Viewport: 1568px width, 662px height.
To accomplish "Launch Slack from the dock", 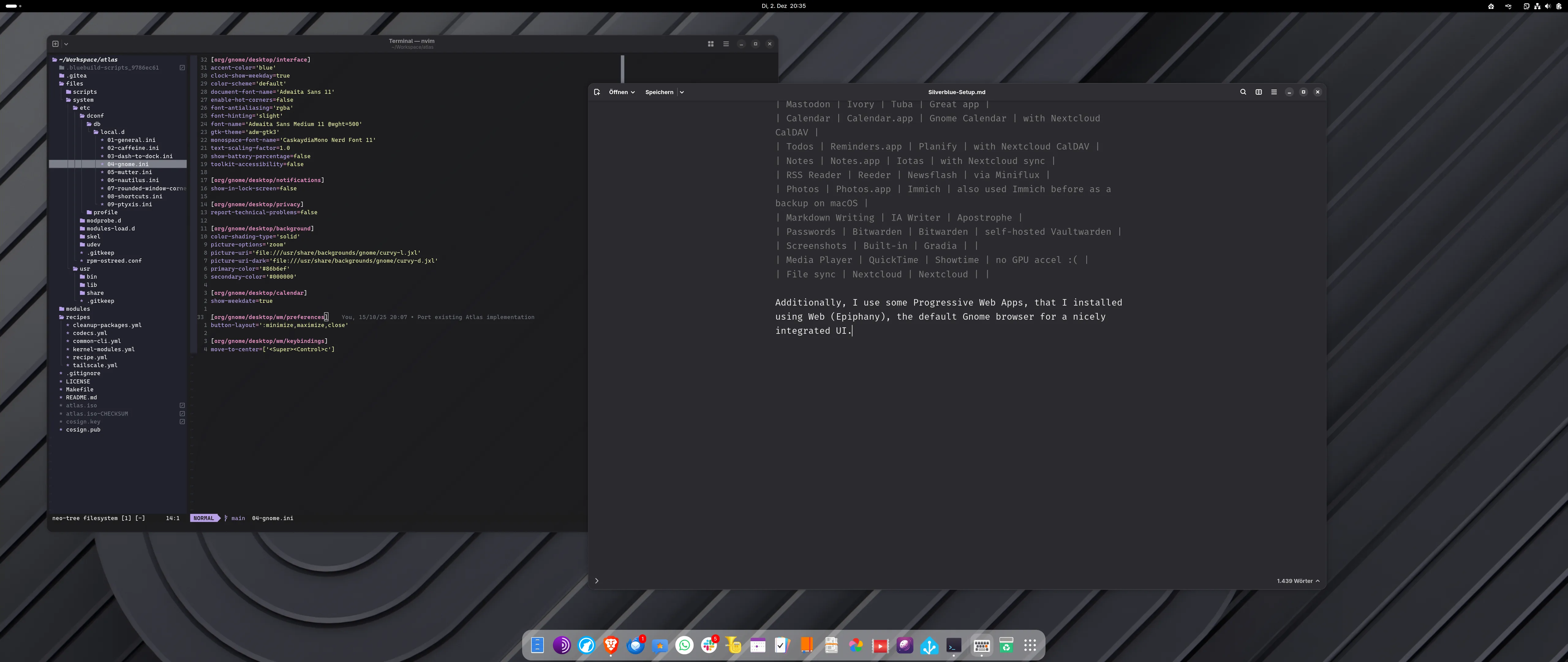I will click(x=710, y=645).
